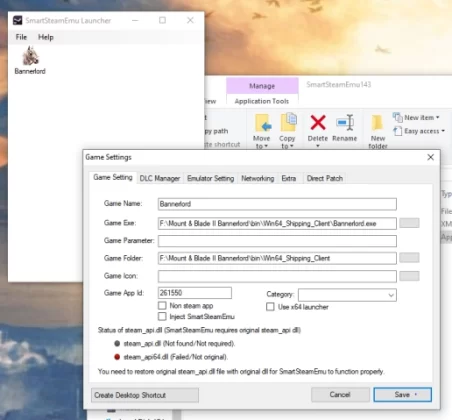Screen dimensions: 452x420
Task: Select the Game Setting tab
Action: (x=113, y=177)
